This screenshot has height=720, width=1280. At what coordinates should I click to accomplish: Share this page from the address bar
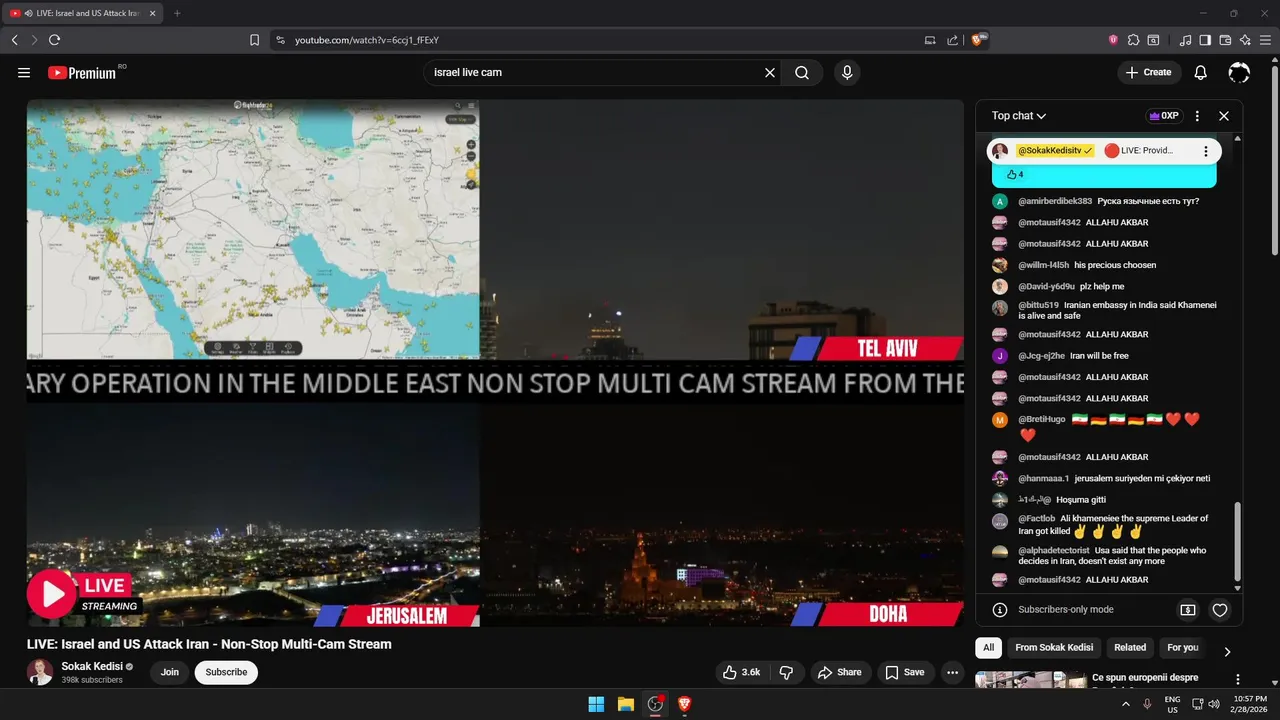point(952,40)
